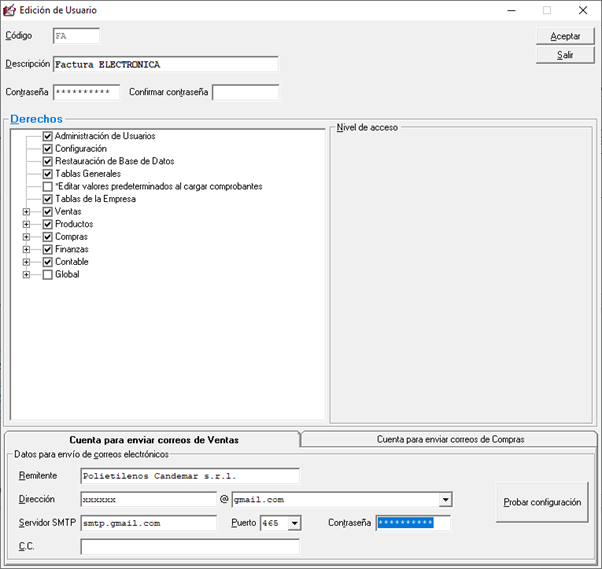Select the Tablas Generales tree item
Viewport: 602px width, 569px height.
[x=90, y=174]
